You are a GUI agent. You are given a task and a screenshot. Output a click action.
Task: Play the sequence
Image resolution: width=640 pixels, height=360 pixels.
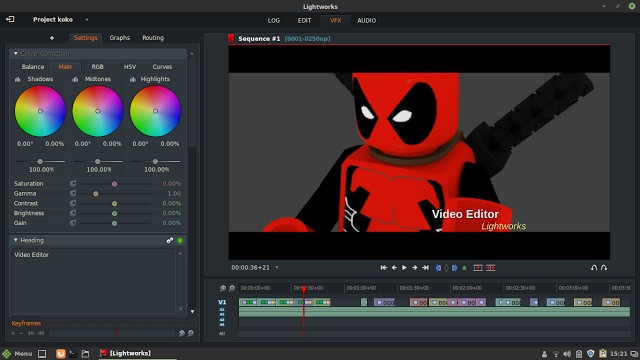404,268
